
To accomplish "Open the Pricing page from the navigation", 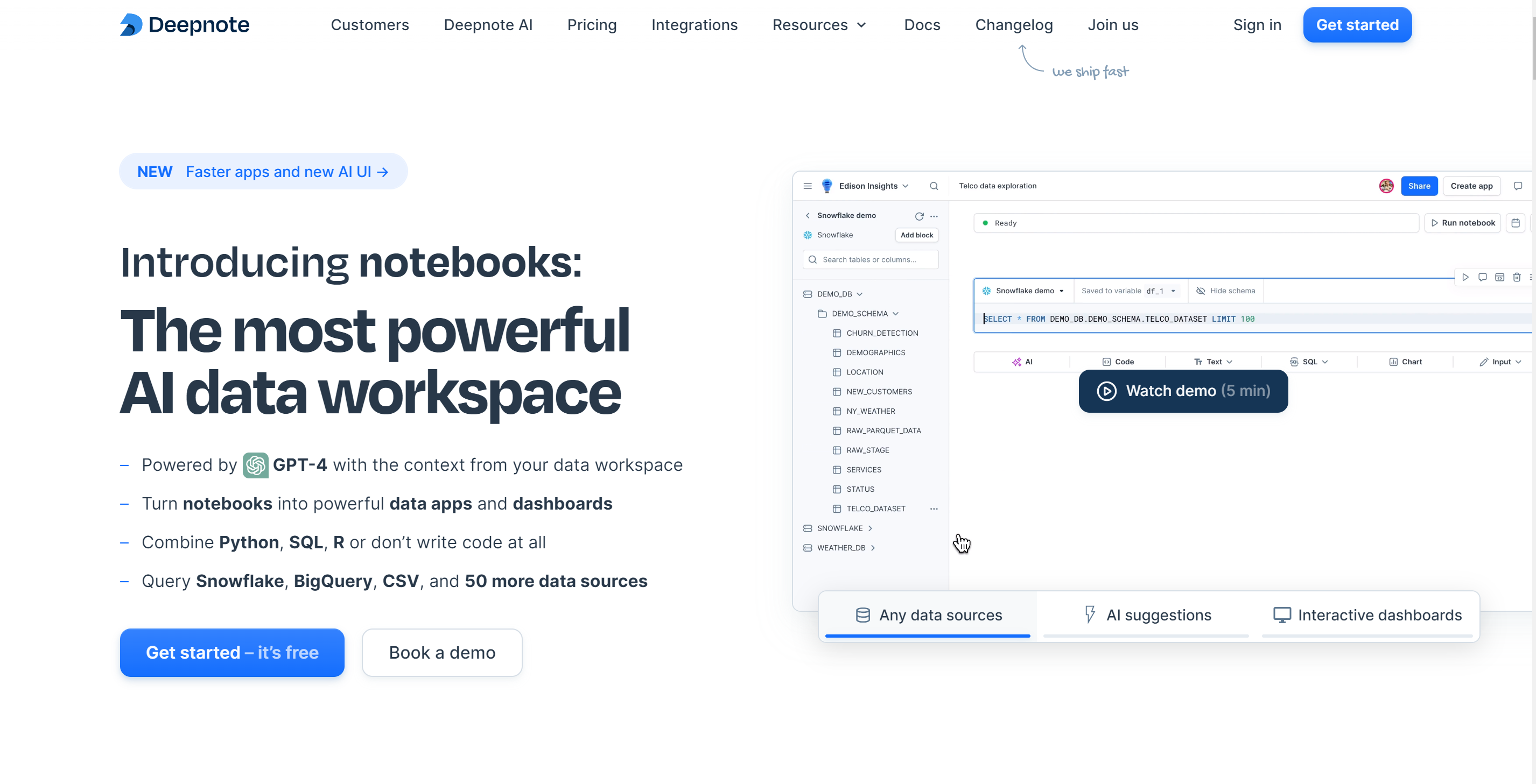I will click(x=592, y=24).
